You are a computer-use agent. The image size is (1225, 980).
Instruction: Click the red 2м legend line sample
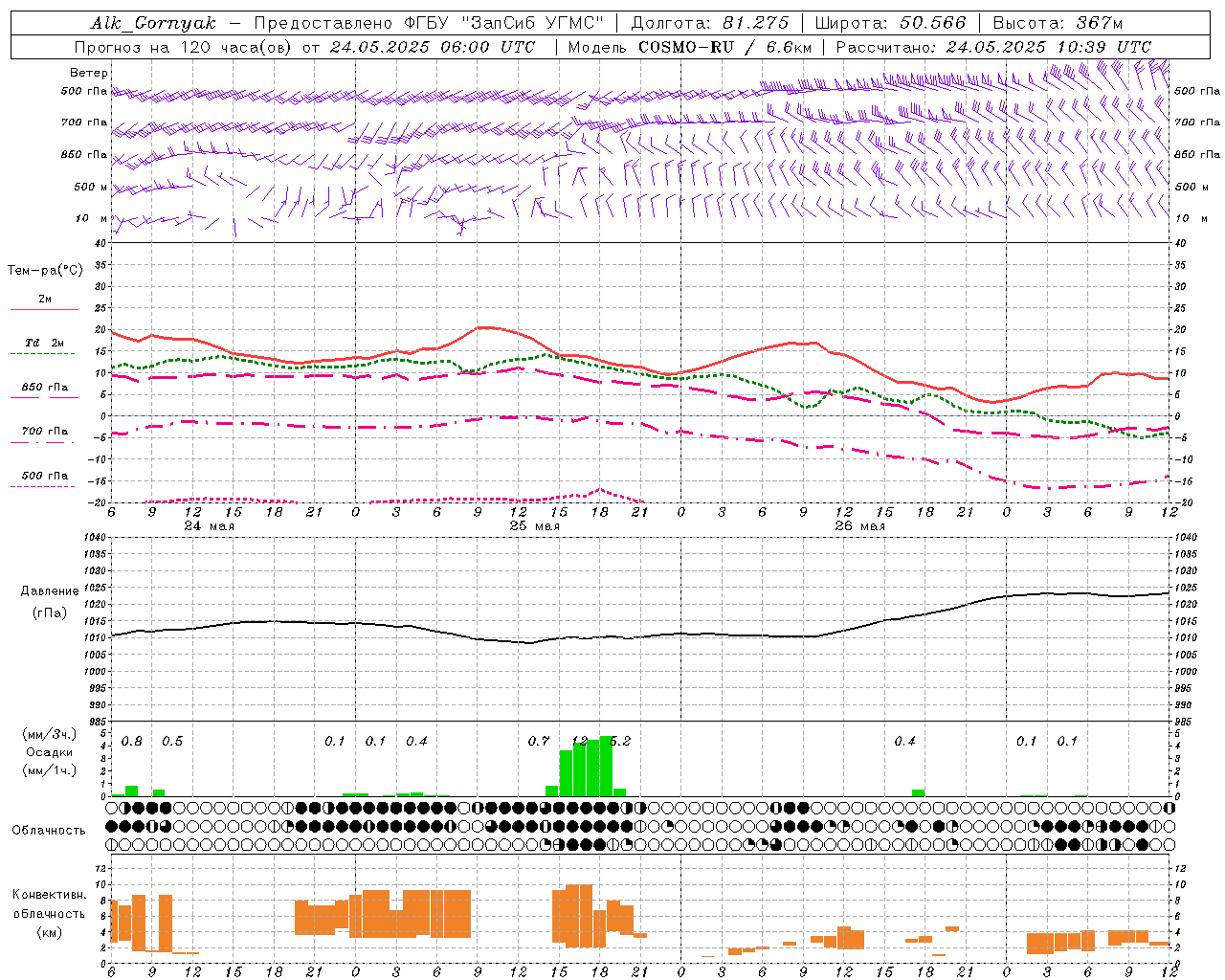[44, 310]
